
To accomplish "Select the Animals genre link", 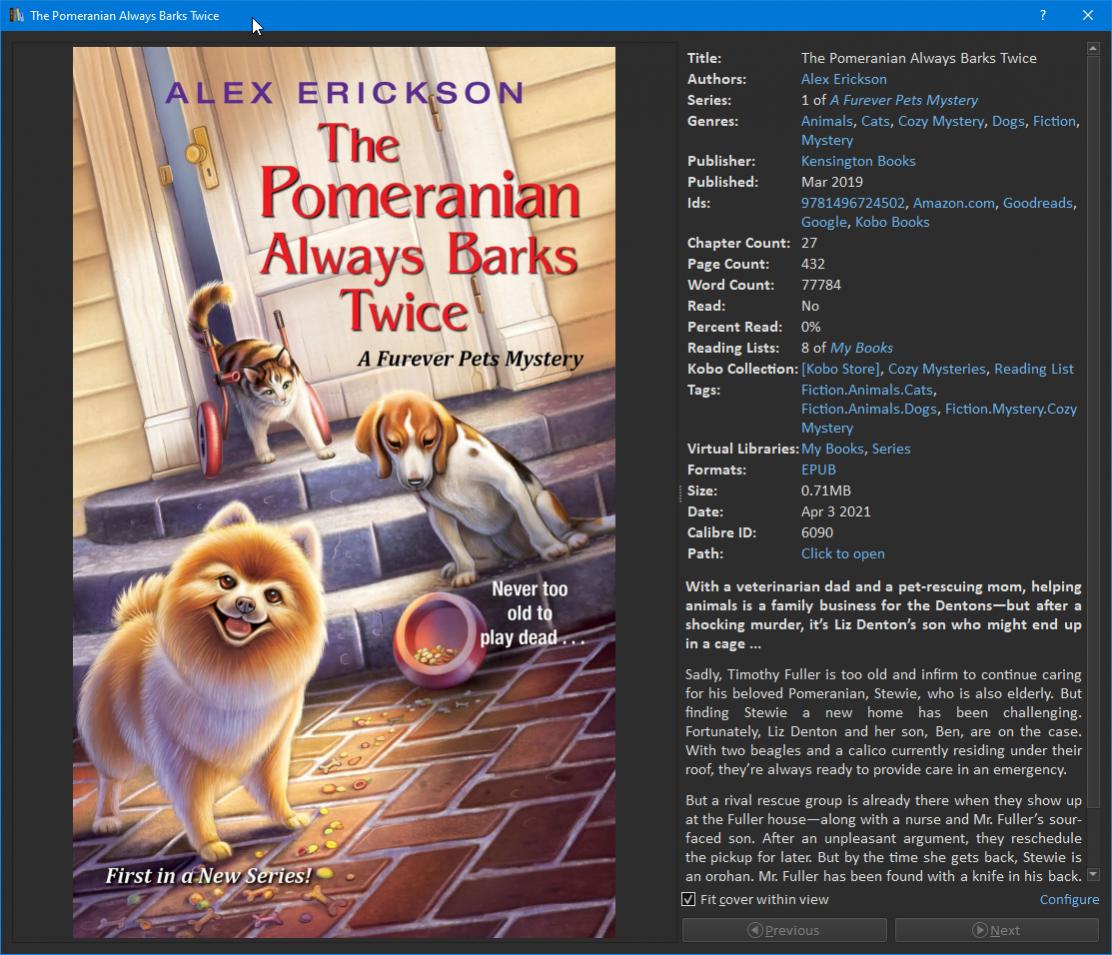I will (x=827, y=121).
